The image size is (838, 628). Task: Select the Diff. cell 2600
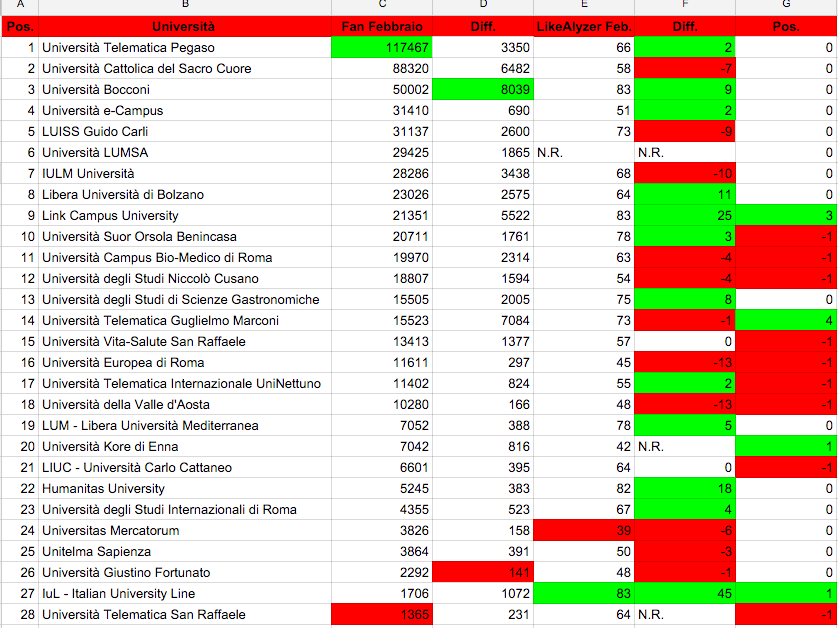483,131
